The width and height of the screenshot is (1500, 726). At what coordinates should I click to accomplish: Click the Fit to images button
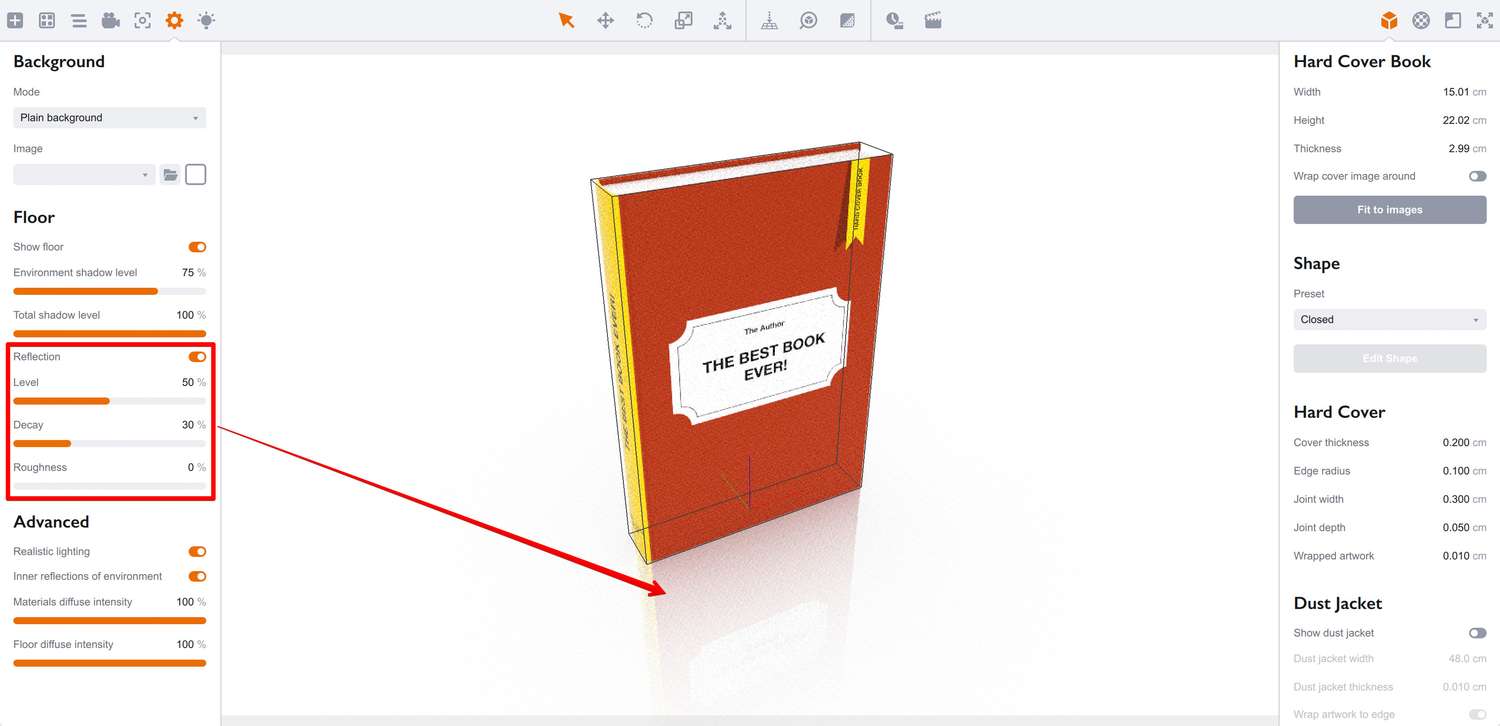click(x=1390, y=210)
